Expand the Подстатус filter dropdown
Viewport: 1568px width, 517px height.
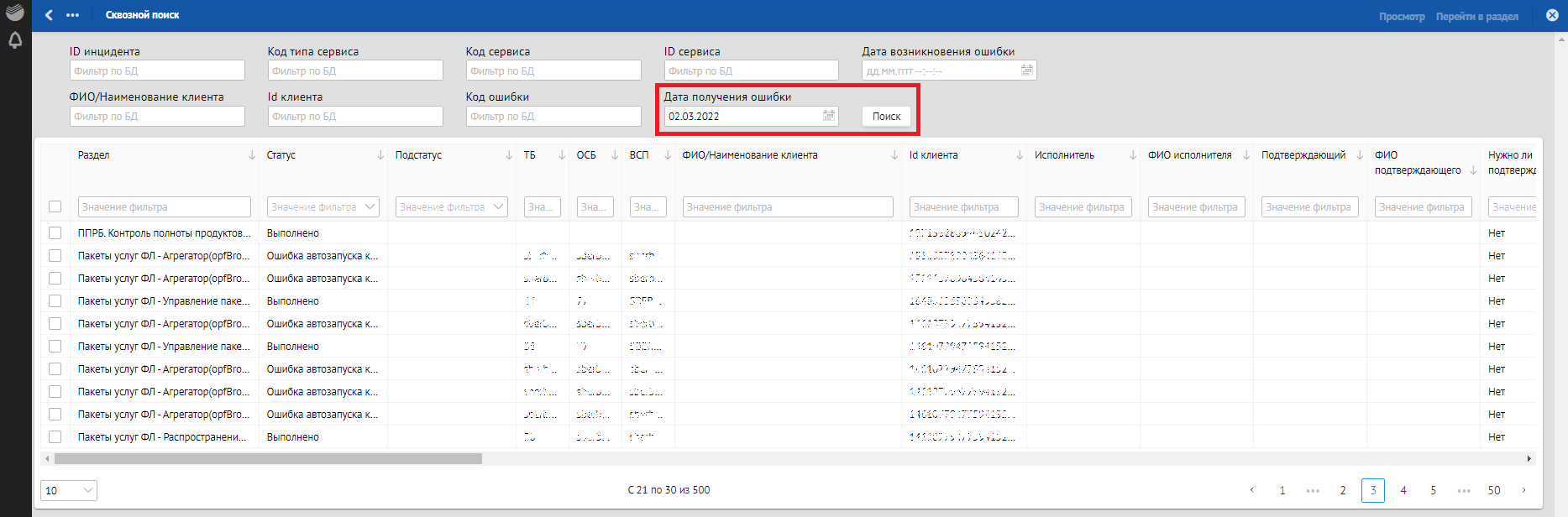(x=499, y=206)
